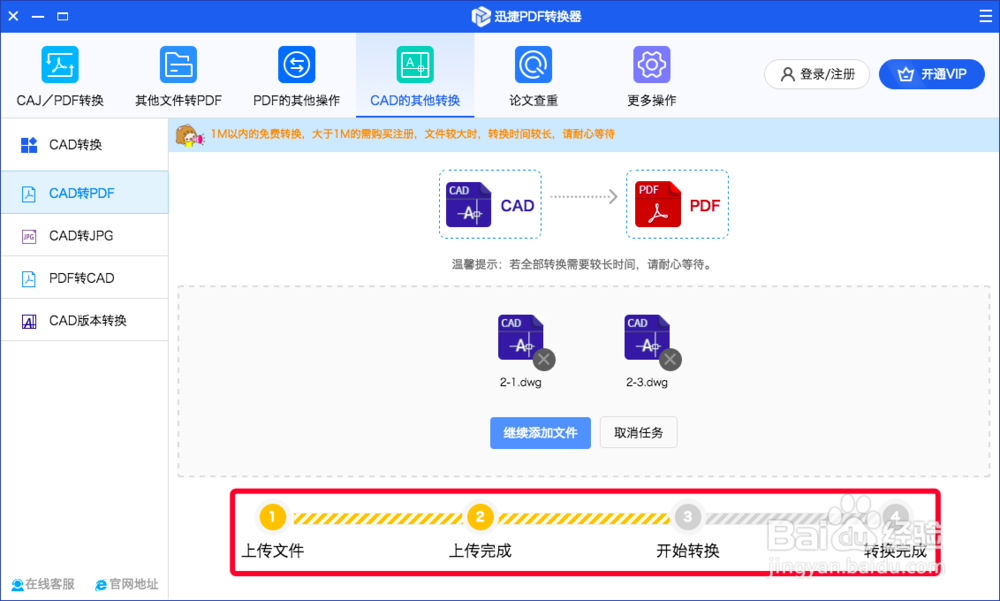Select PDF转CAD in the sidebar
This screenshot has width=1000, height=601.
coord(84,278)
